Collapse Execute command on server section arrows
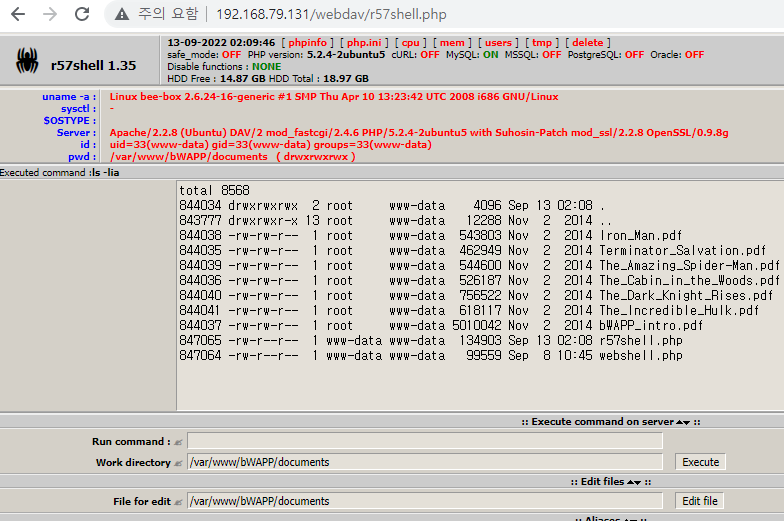 click(x=683, y=422)
